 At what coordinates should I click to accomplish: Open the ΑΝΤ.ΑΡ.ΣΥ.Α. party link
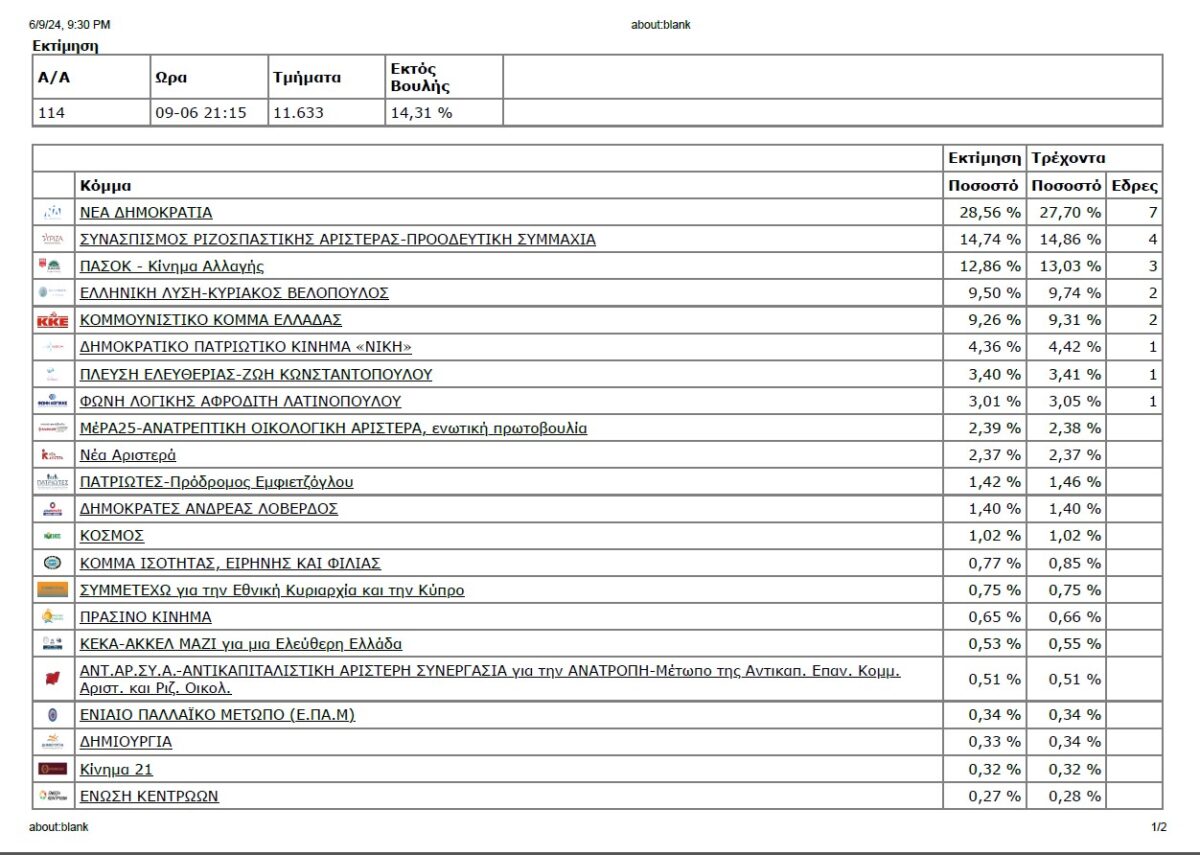[490, 680]
